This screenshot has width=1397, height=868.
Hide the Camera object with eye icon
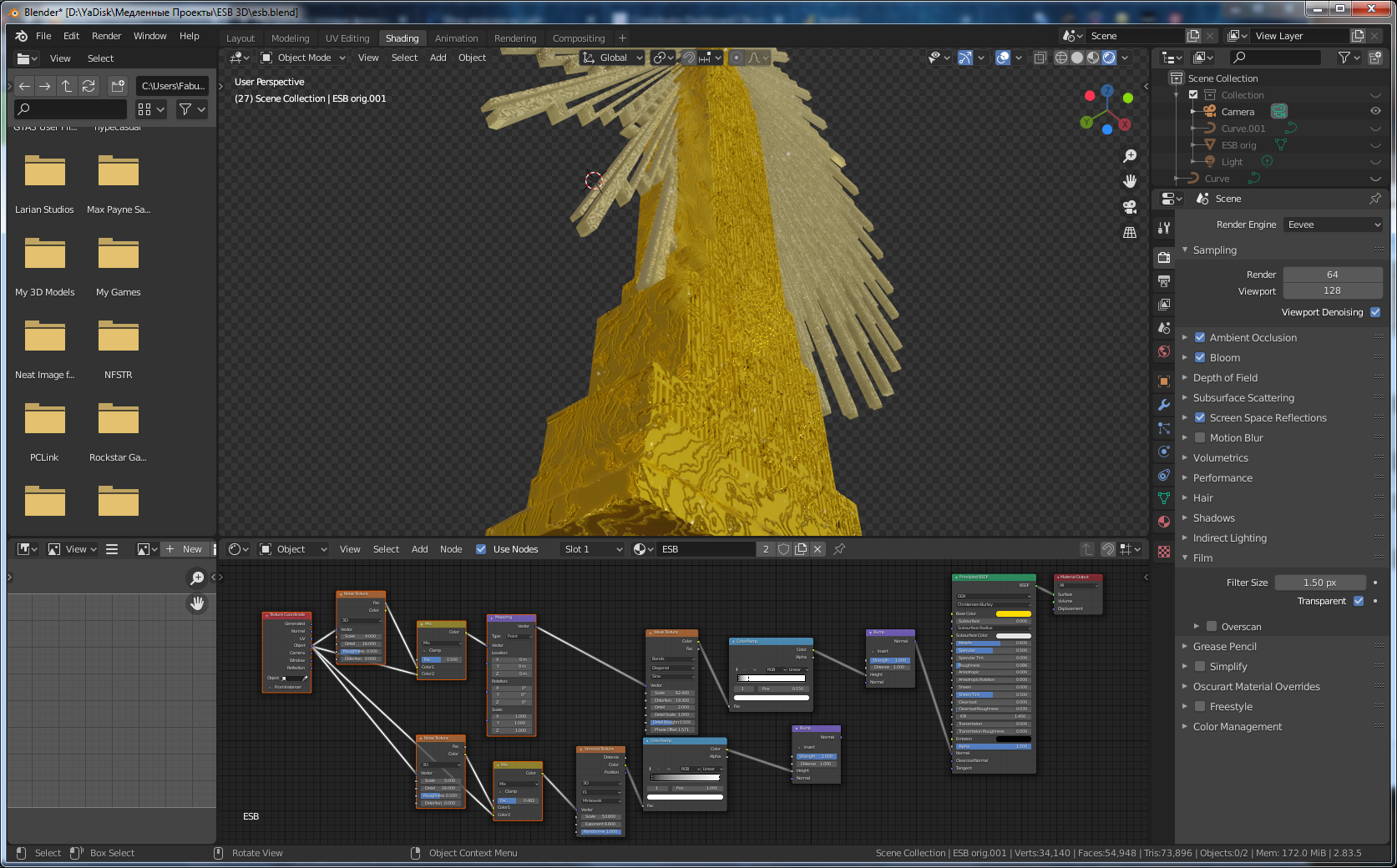pyautogui.click(x=1375, y=111)
